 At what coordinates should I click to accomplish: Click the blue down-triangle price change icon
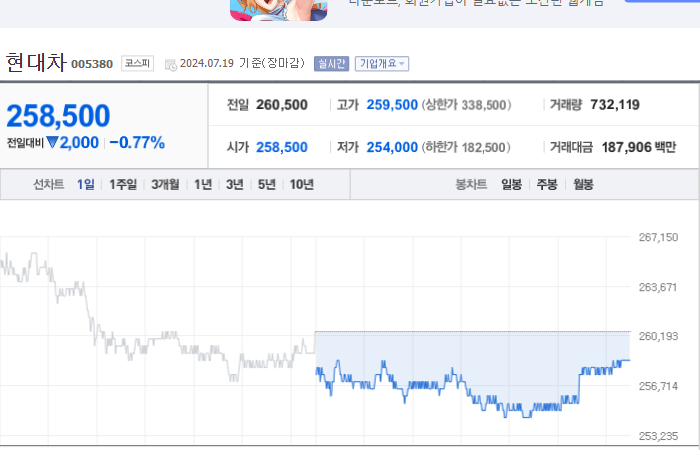tap(52, 143)
